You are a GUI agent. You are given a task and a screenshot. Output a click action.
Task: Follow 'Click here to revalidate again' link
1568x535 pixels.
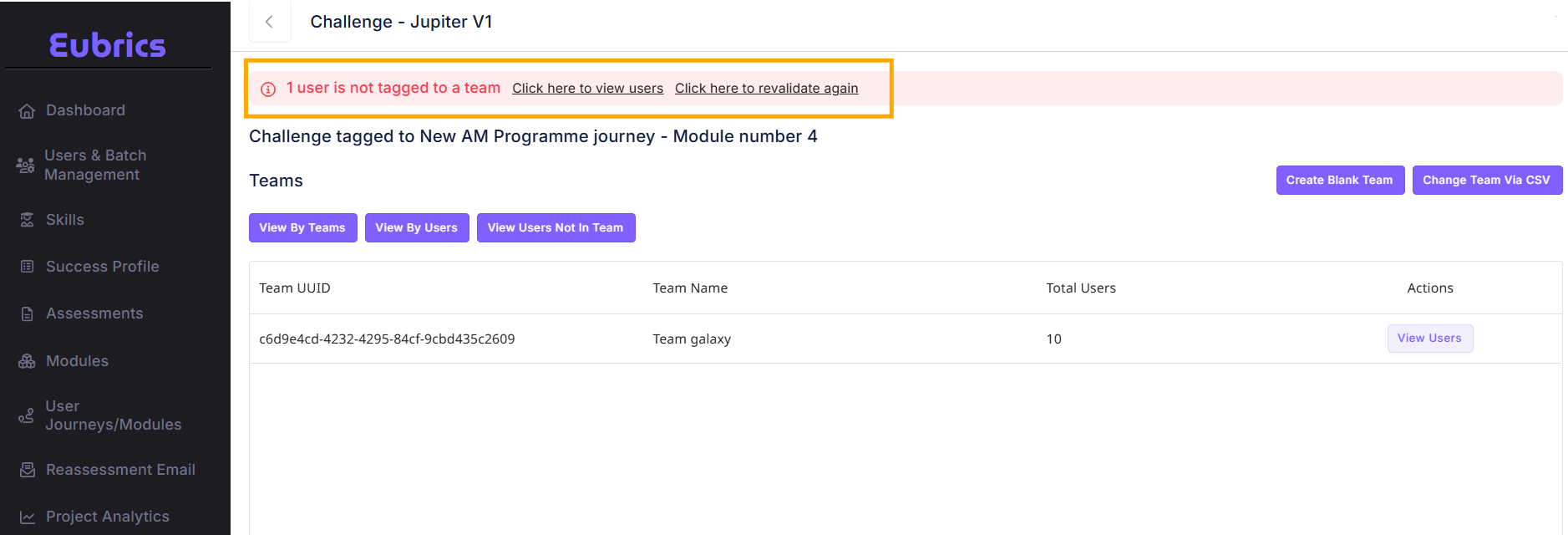(766, 89)
